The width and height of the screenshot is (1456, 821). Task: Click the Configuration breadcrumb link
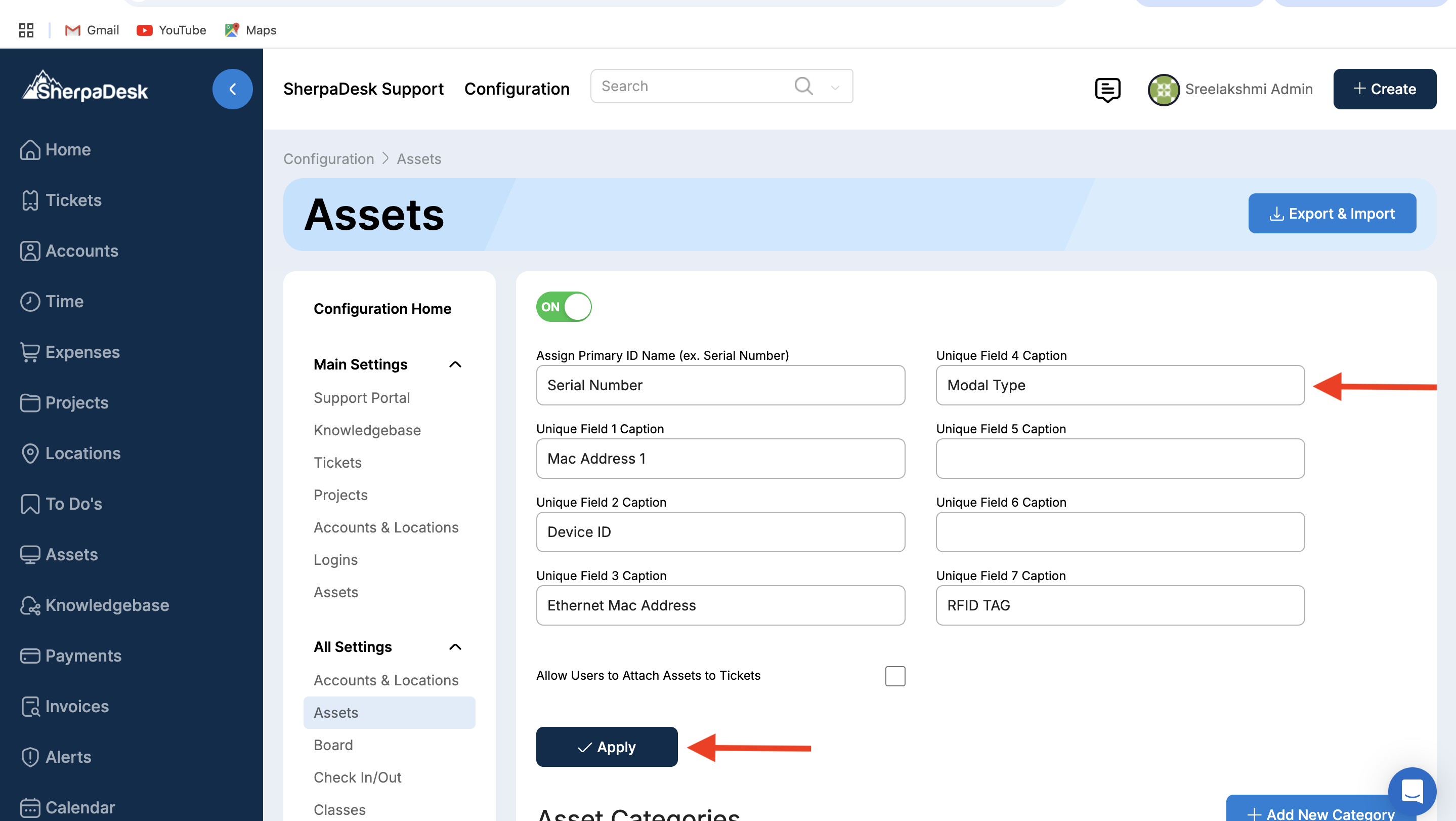click(328, 159)
